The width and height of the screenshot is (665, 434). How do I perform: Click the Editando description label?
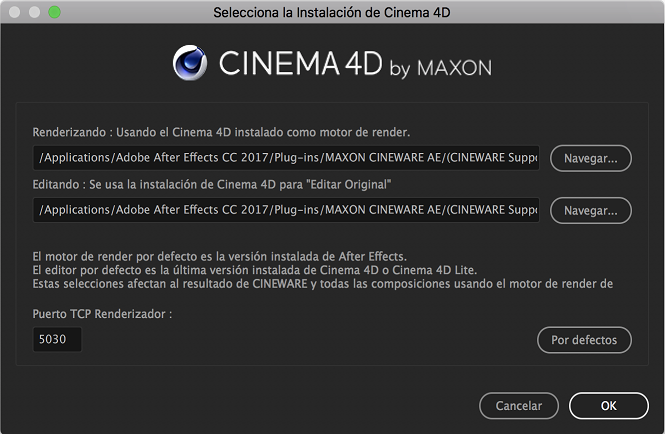pyautogui.click(x=209, y=184)
